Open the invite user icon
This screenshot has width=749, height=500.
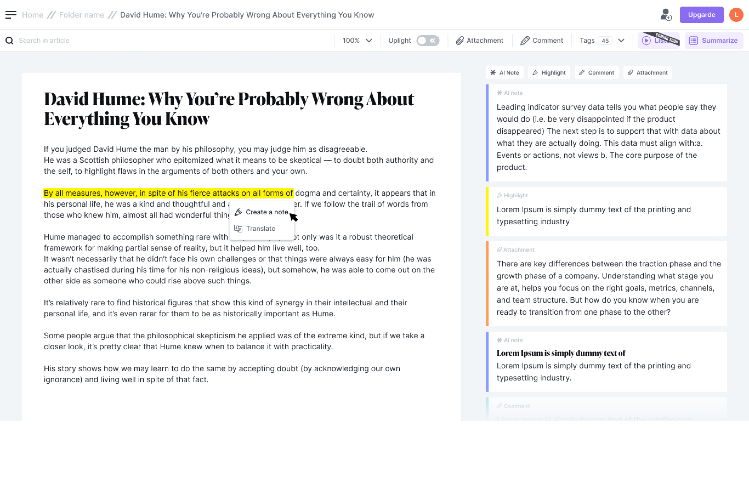666,15
